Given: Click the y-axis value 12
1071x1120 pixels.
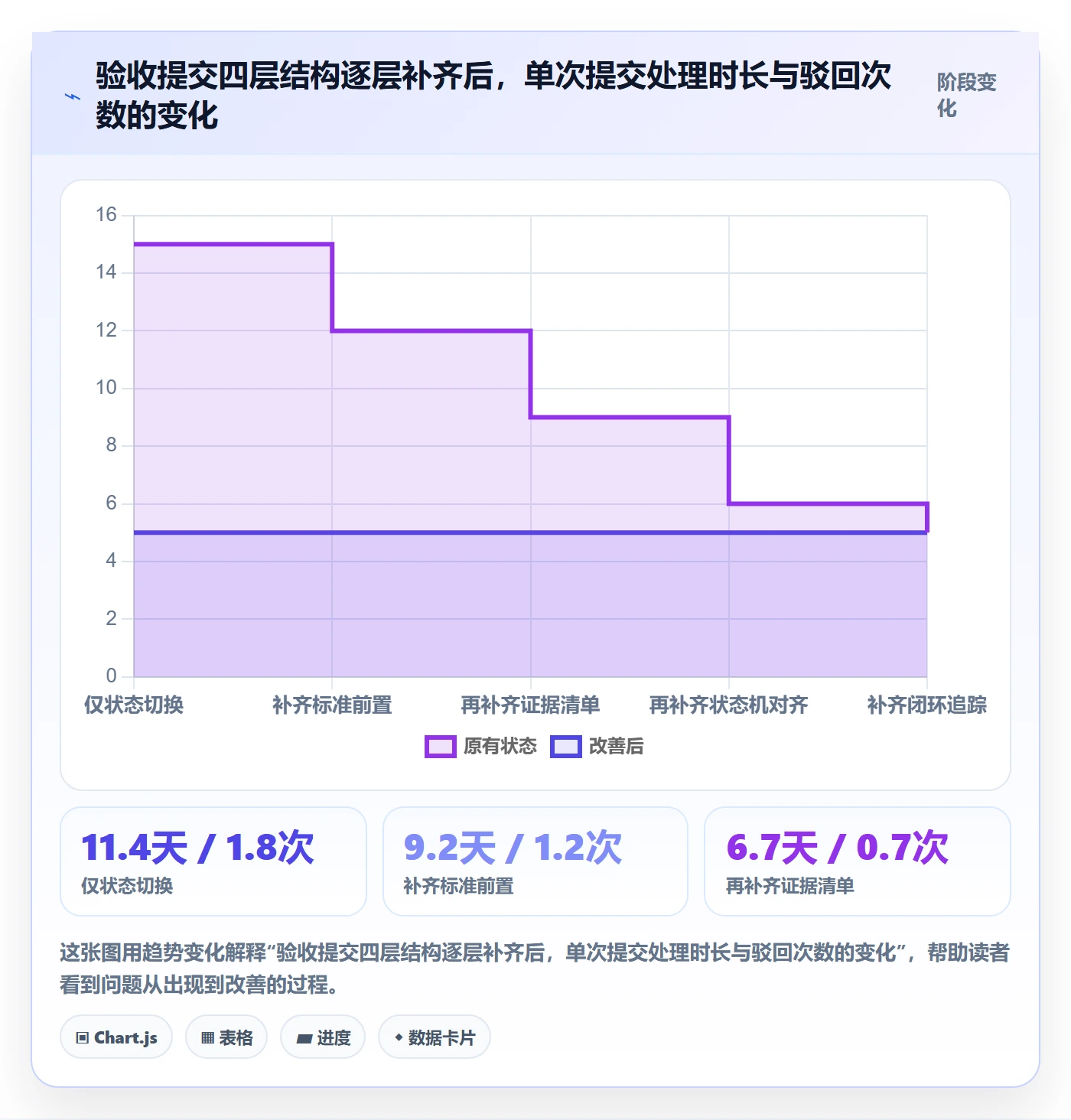Looking at the screenshot, I should tap(106, 330).
